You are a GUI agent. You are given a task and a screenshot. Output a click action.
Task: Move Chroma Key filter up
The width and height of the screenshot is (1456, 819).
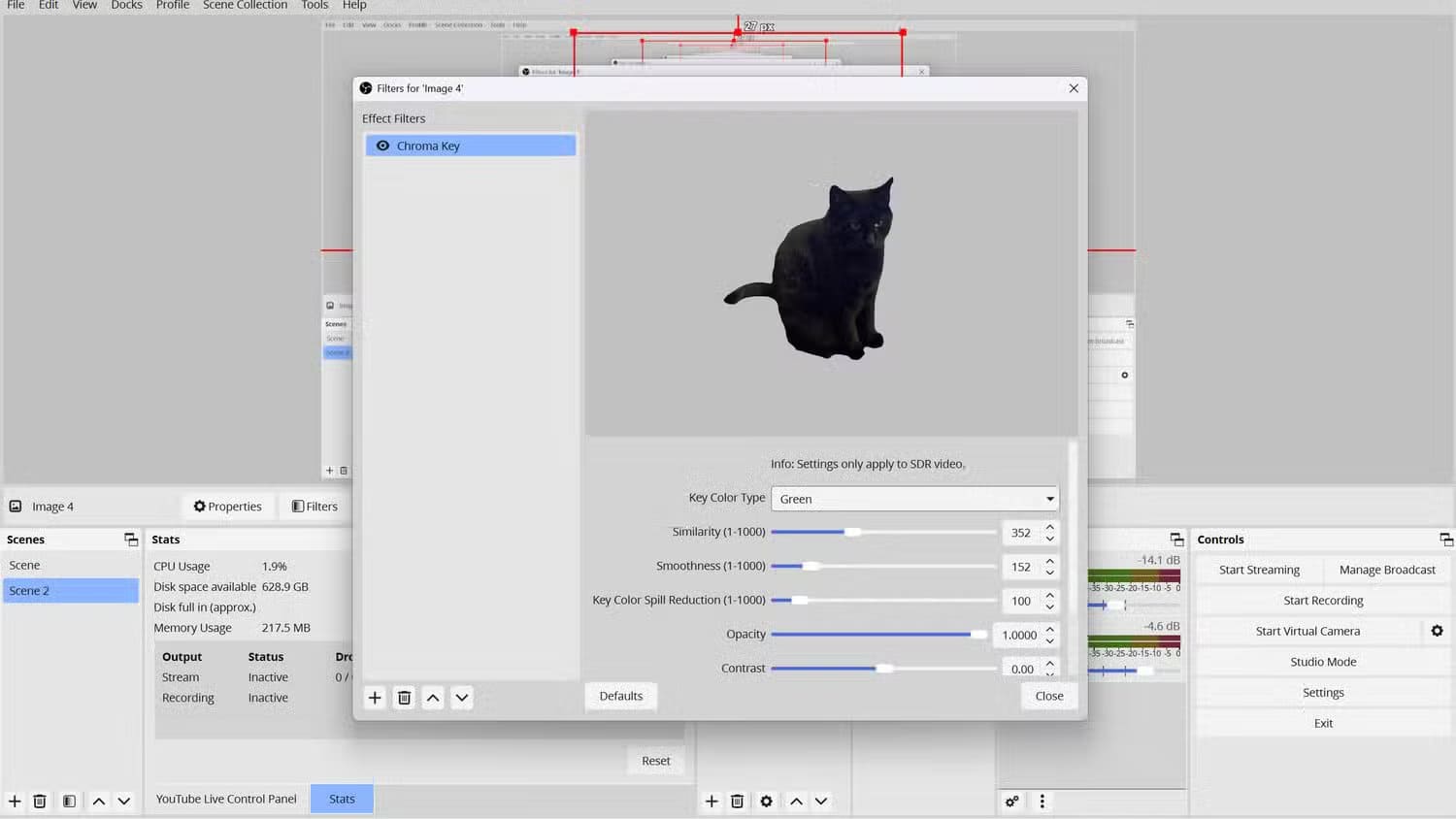[433, 697]
